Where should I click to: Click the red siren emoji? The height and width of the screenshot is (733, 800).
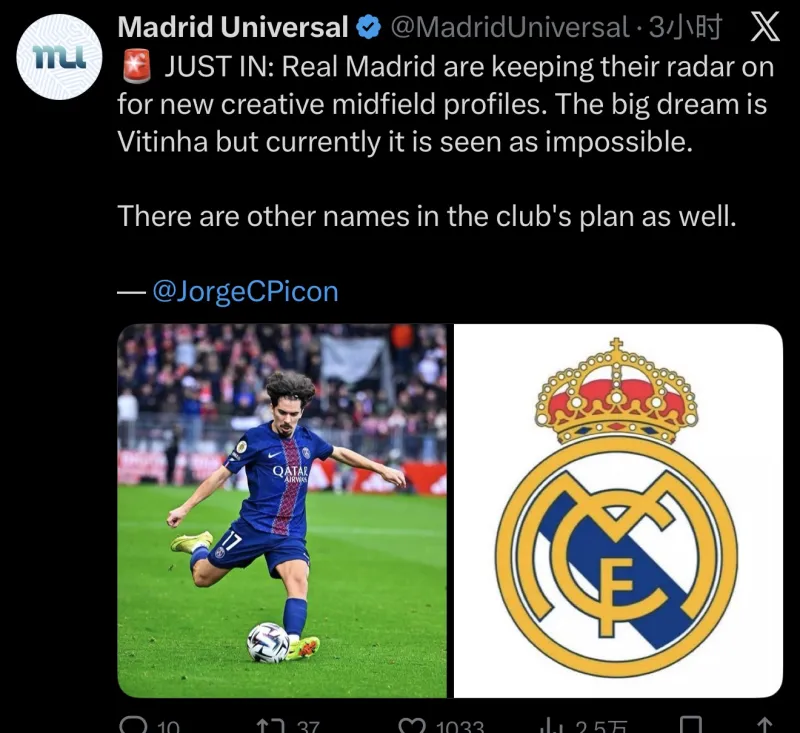[x=137, y=66]
